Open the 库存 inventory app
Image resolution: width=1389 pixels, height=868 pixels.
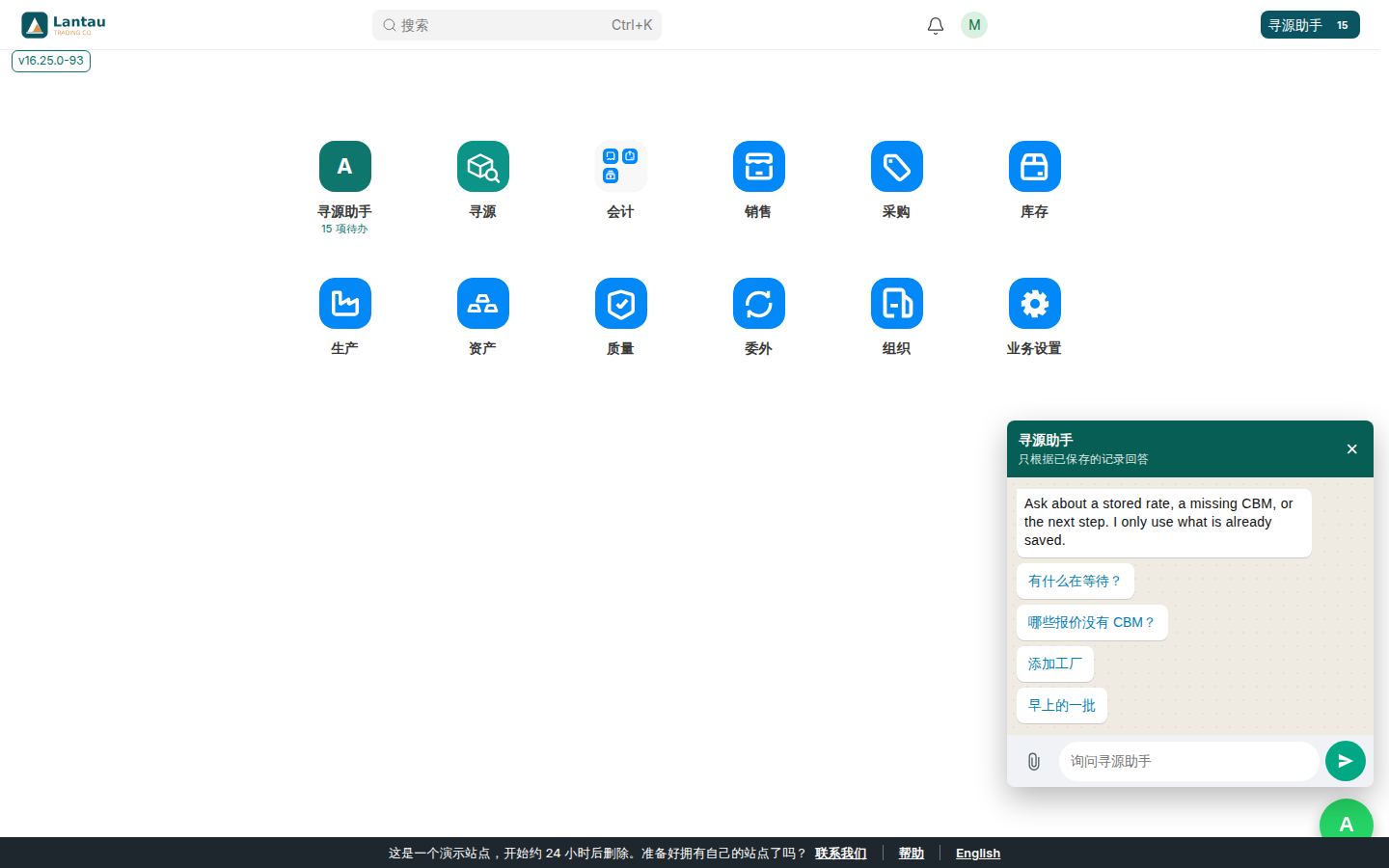pyautogui.click(x=1034, y=167)
